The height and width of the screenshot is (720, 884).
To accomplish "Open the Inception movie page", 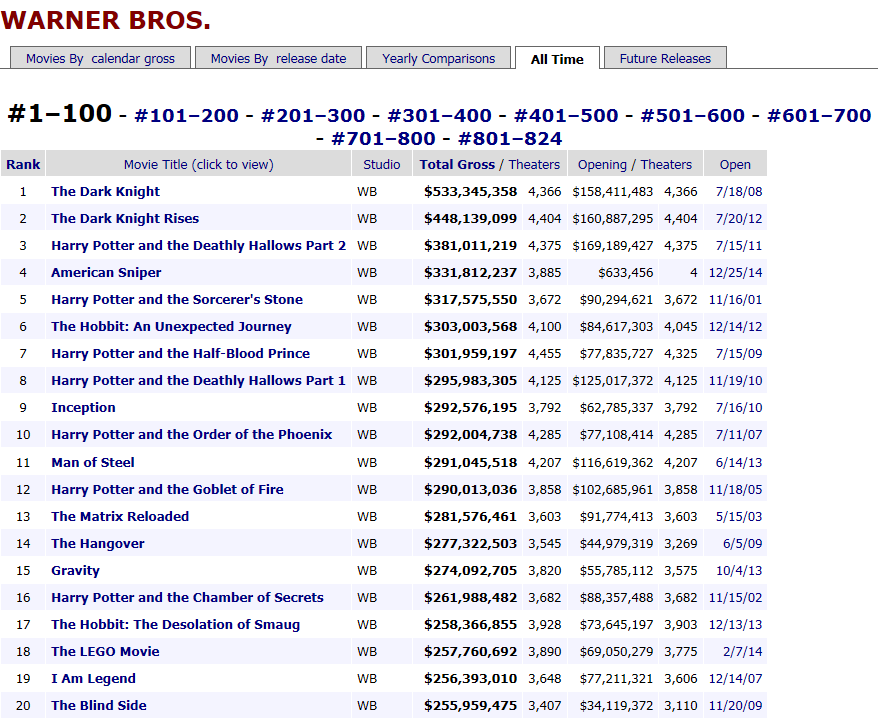I will point(83,408).
